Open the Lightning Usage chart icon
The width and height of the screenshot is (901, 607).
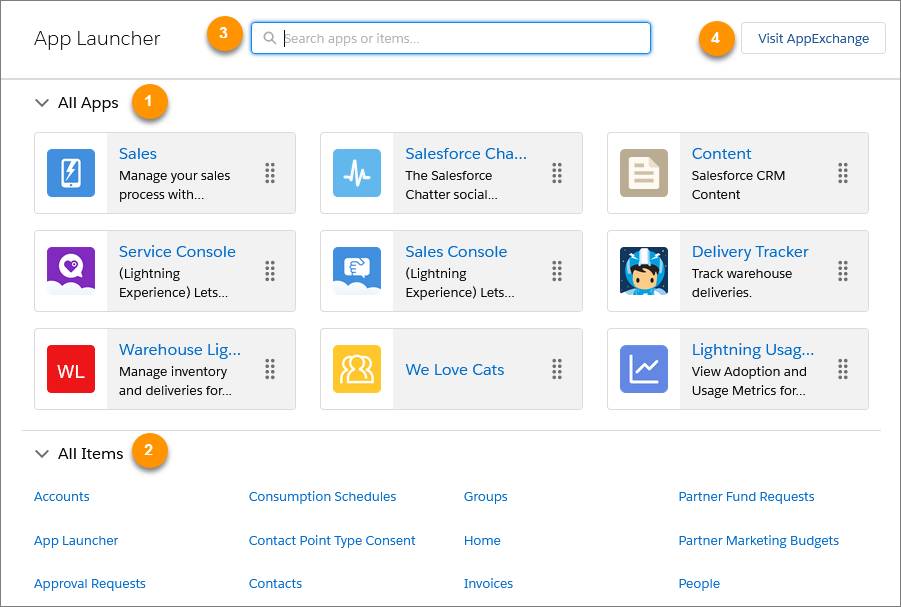pyautogui.click(x=644, y=369)
